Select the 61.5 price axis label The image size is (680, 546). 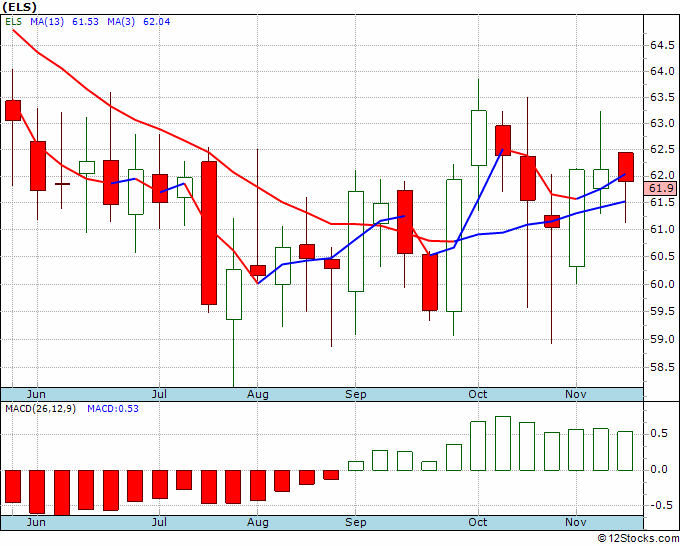click(662, 203)
